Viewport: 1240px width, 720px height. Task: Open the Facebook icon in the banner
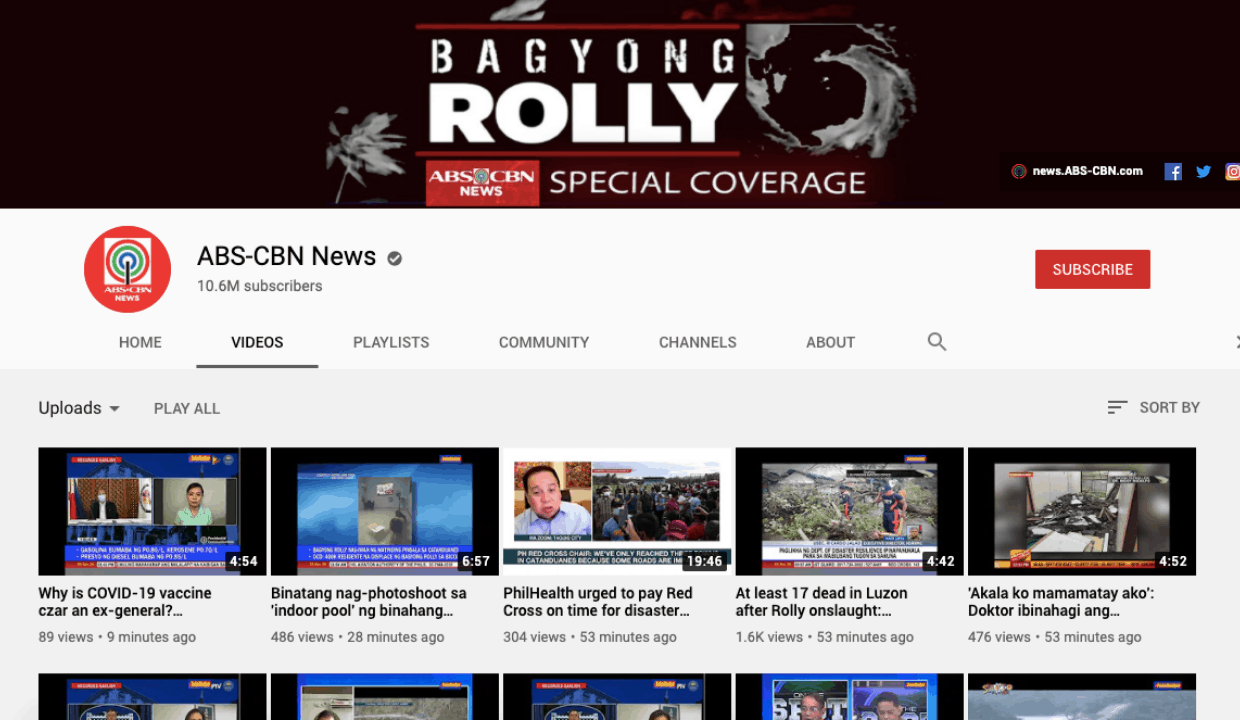click(1173, 171)
